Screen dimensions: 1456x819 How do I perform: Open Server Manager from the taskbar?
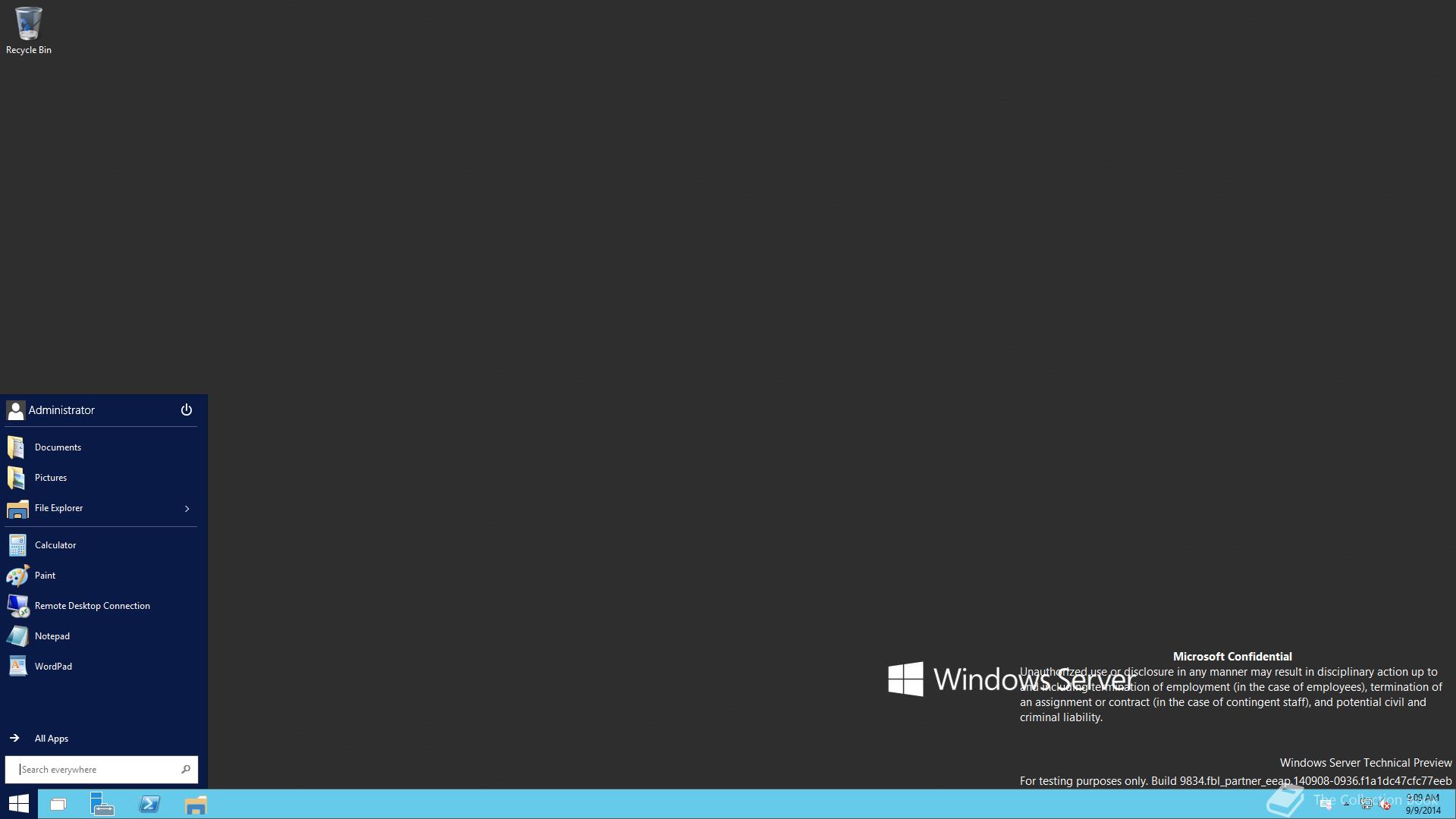click(102, 805)
